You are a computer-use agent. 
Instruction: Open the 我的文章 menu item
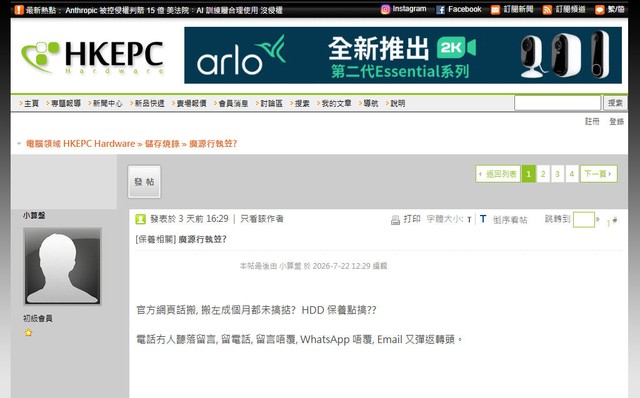[336, 103]
